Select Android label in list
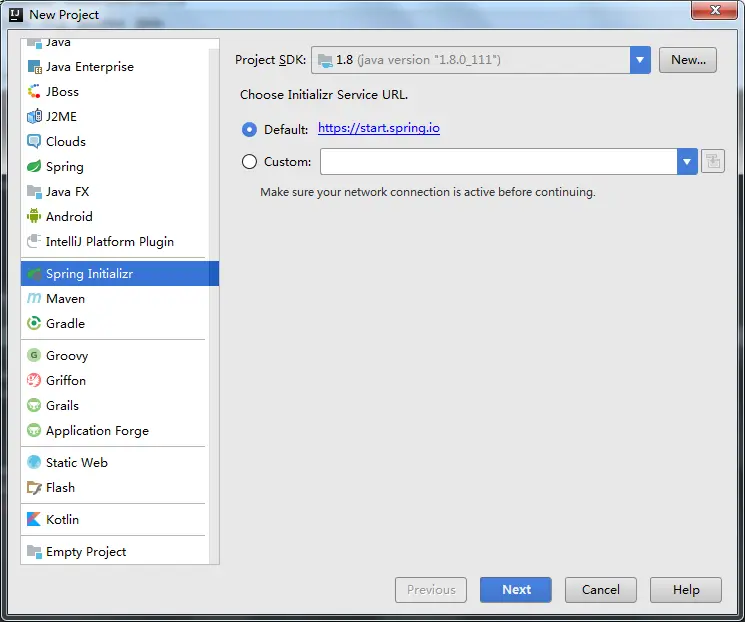 pyautogui.click(x=69, y=216)
